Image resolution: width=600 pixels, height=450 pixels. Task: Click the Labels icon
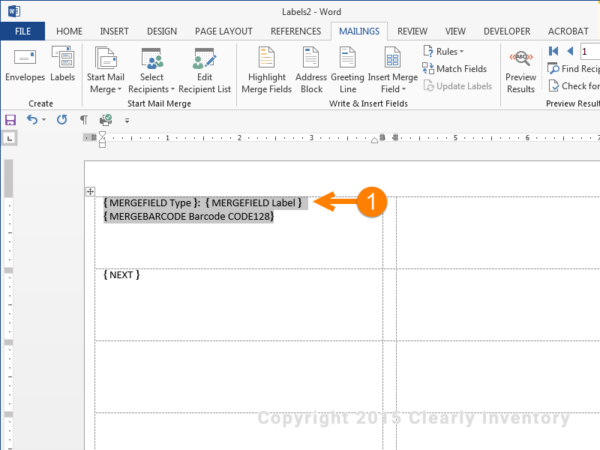pos(63,57)
